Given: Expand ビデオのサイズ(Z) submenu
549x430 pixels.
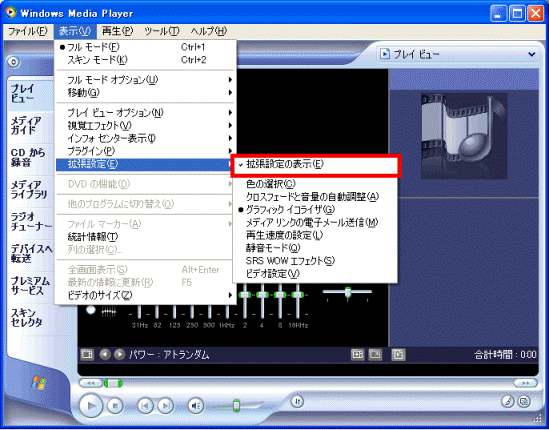Looking at the screenshot, I should (145, 295).
